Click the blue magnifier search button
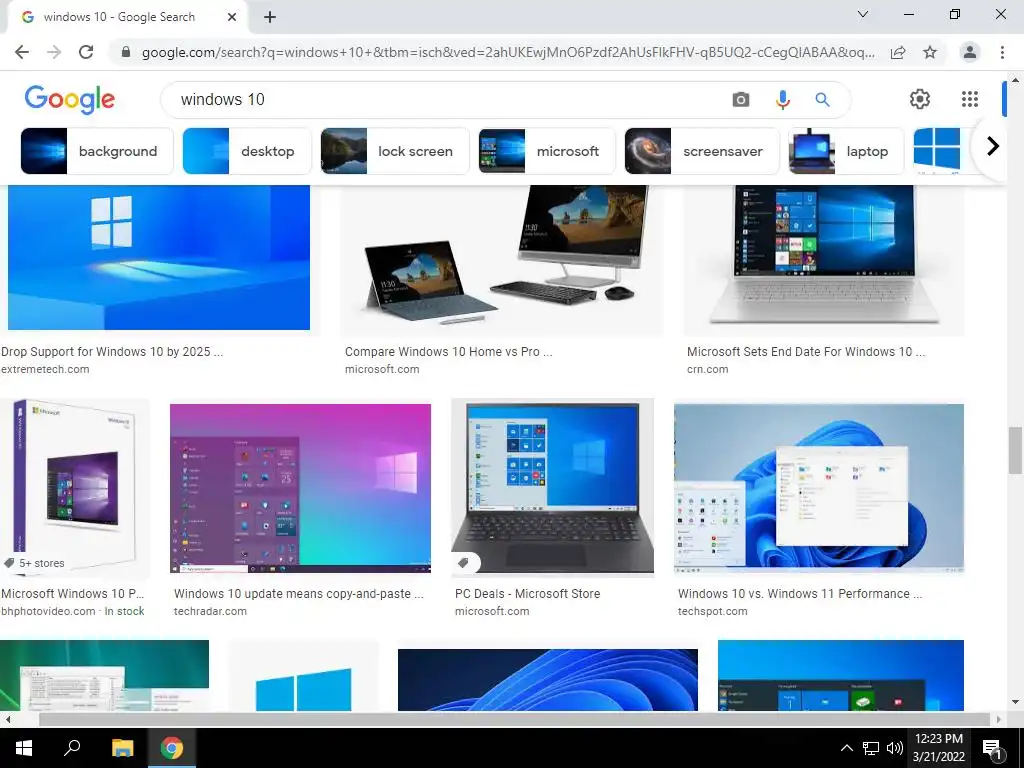This screenshot has width=1024, height=768. (822, 99)
